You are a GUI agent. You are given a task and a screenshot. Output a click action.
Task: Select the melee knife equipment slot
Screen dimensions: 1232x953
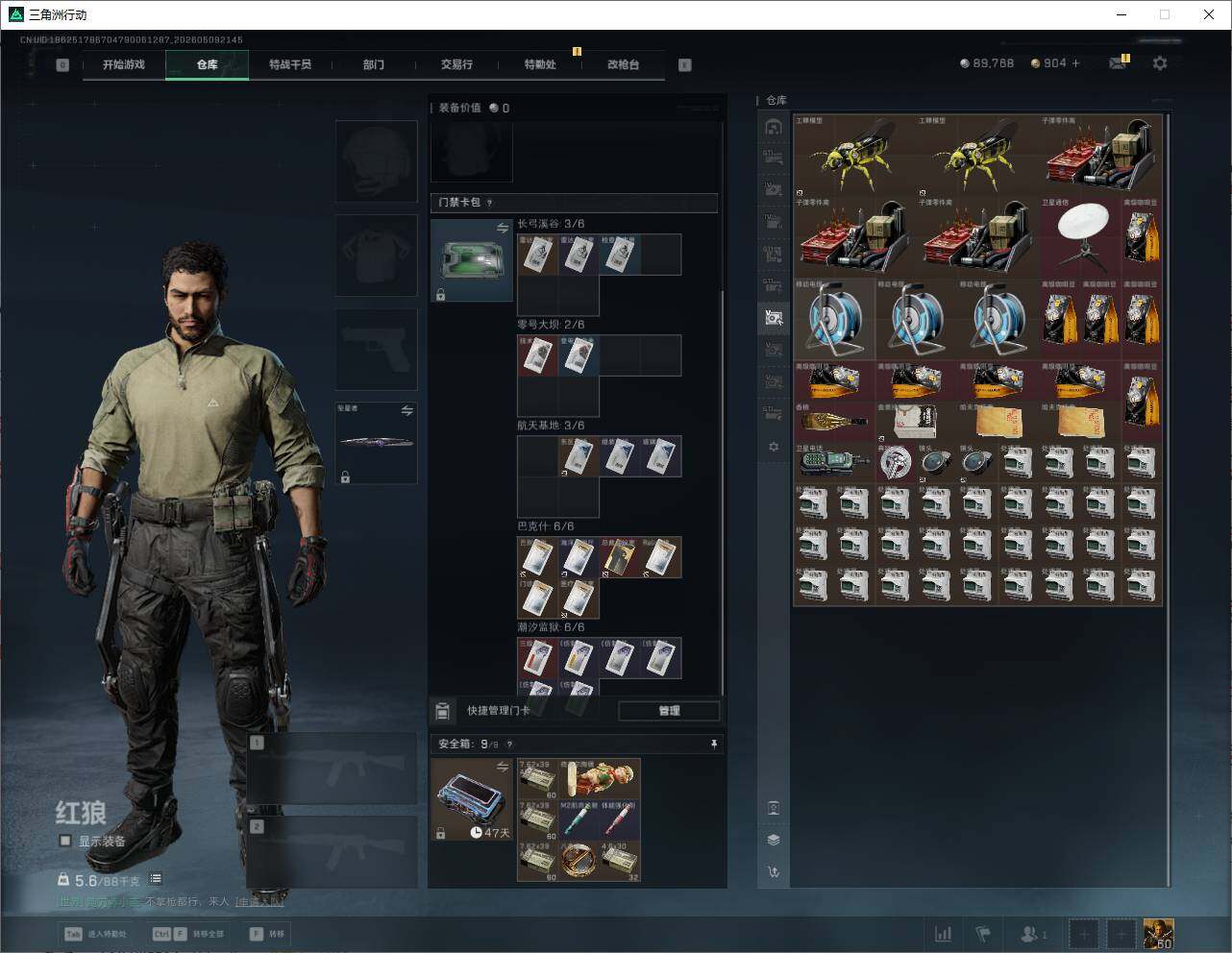376,443
